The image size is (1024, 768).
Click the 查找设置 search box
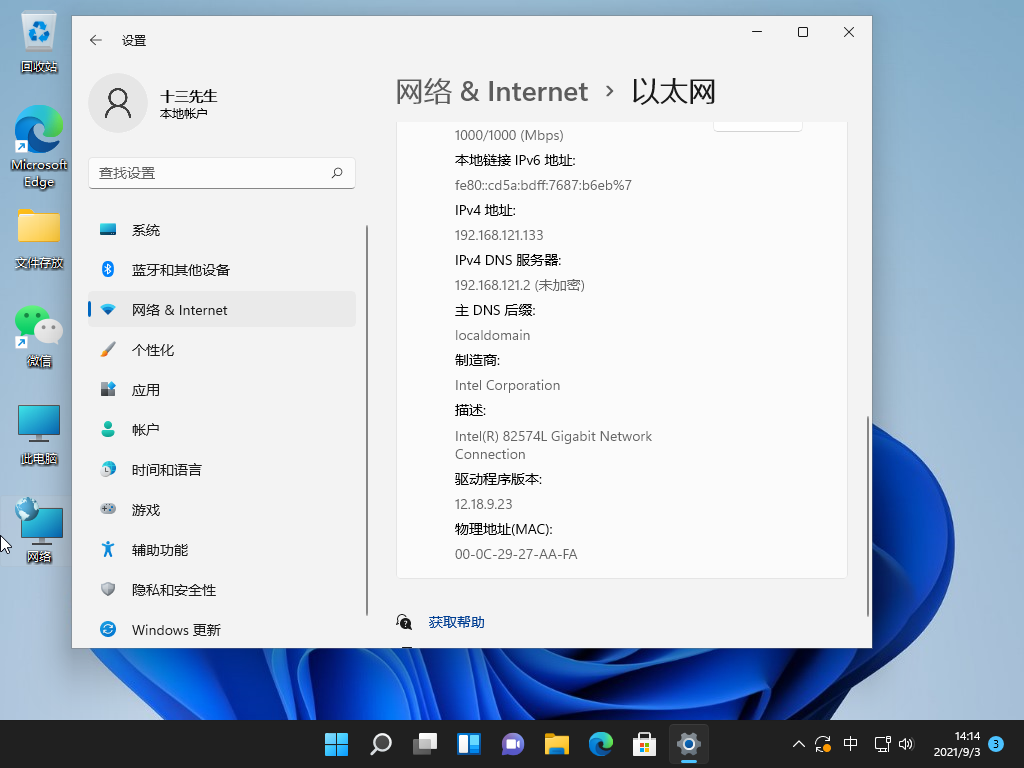pyautogui.click(x=221, y=172)
